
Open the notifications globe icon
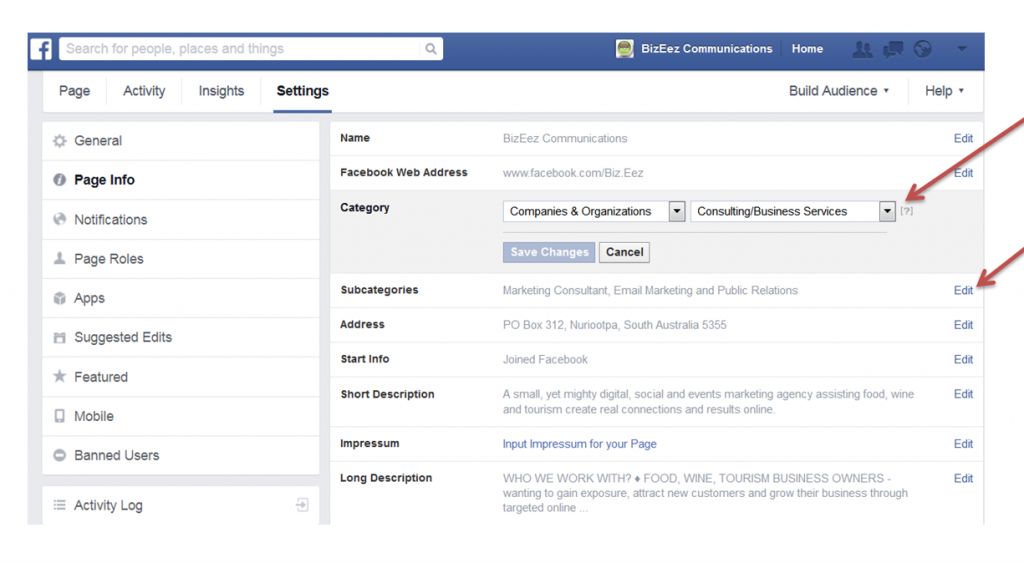pos(923,49)
